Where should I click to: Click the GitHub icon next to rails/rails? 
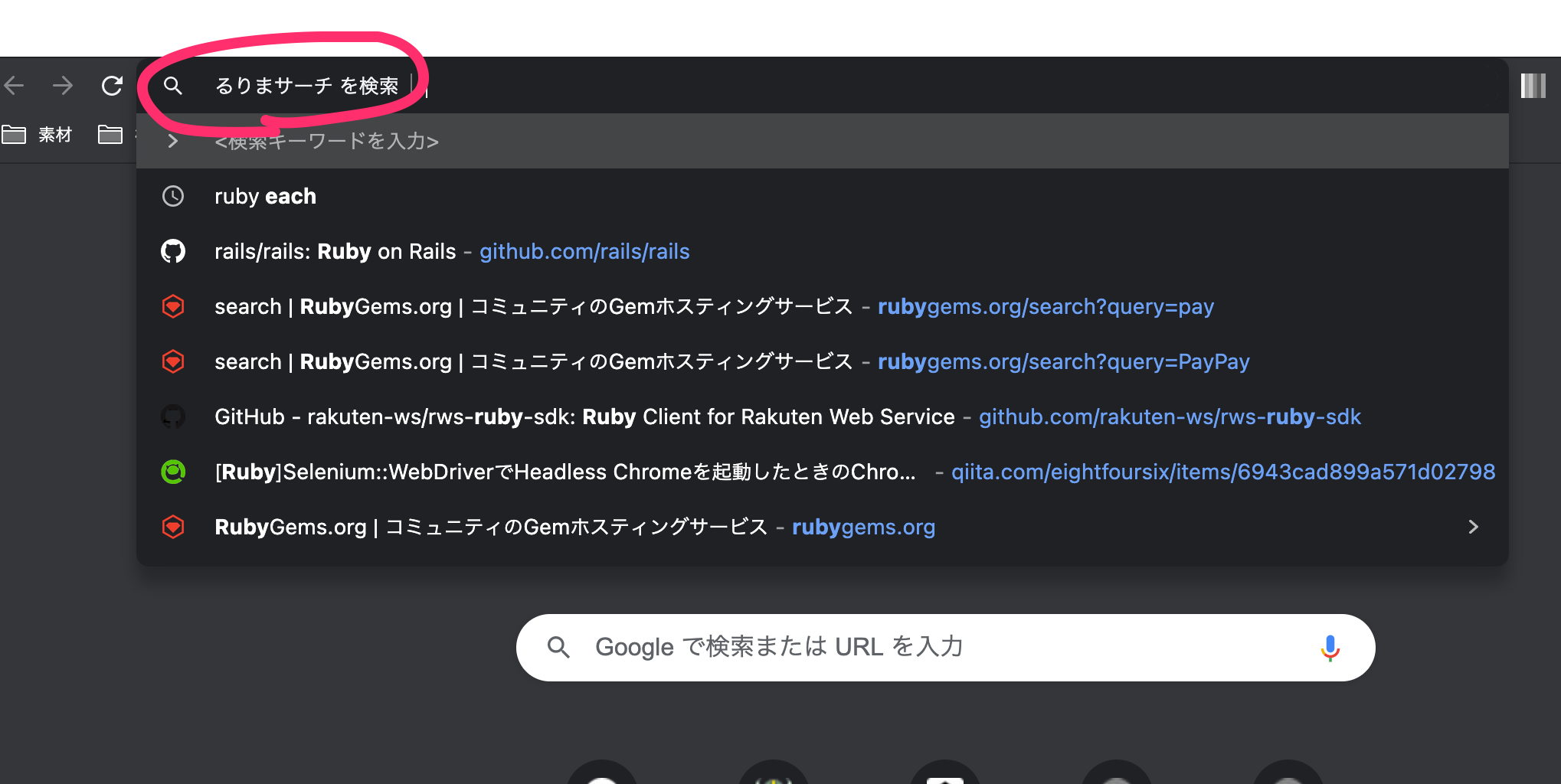point(173,251)
